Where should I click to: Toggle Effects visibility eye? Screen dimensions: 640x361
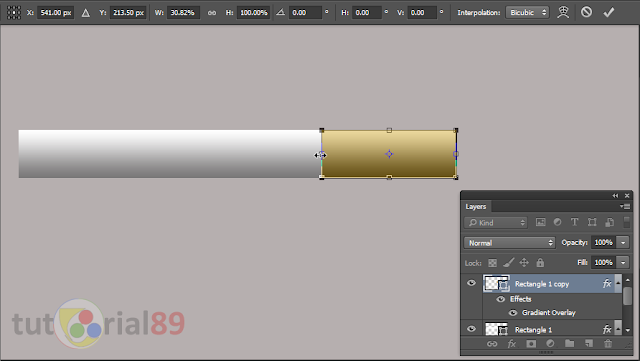tap(500, 299)
